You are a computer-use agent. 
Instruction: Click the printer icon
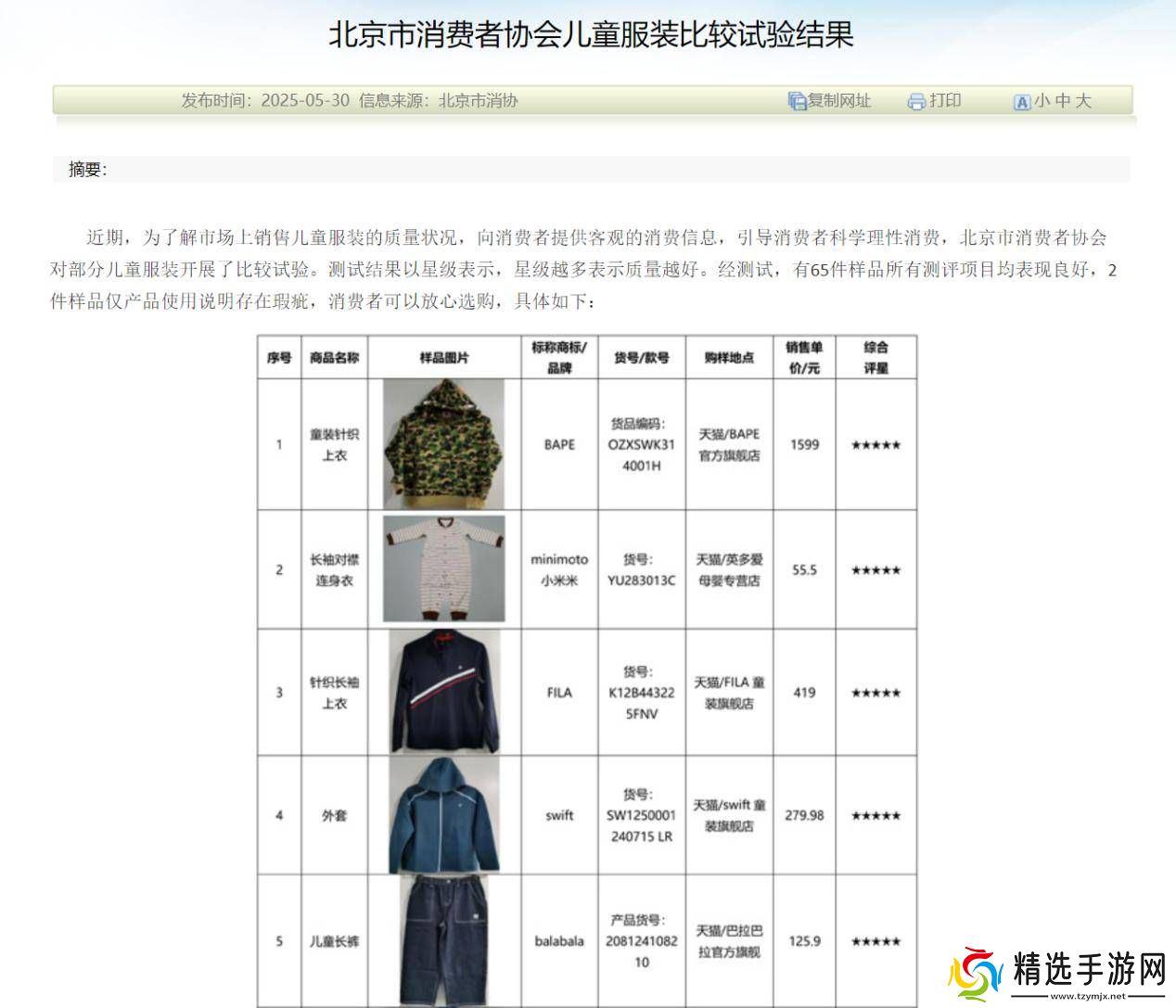pos(916,102)
